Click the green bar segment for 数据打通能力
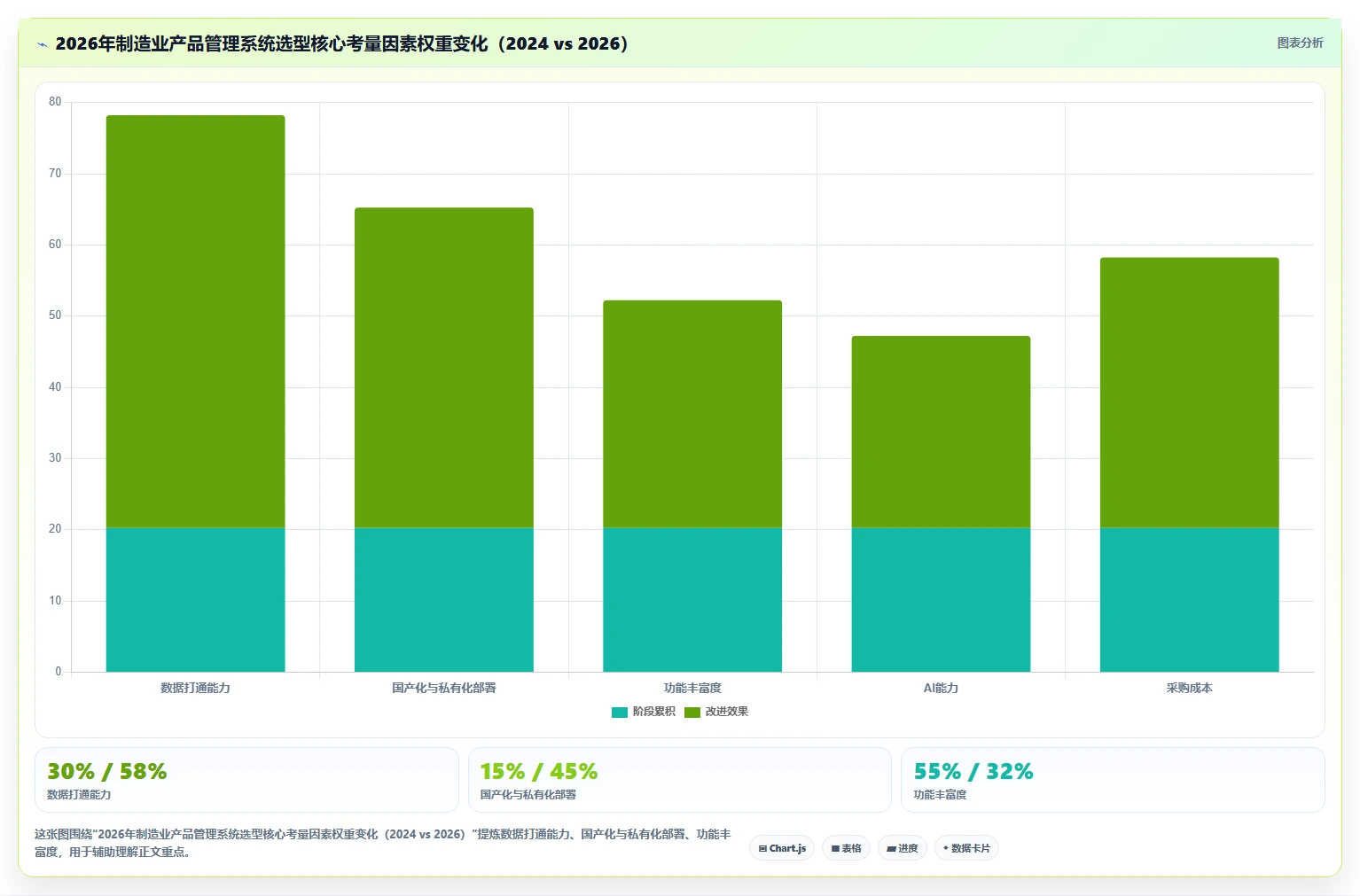 [x=196, y=322]
